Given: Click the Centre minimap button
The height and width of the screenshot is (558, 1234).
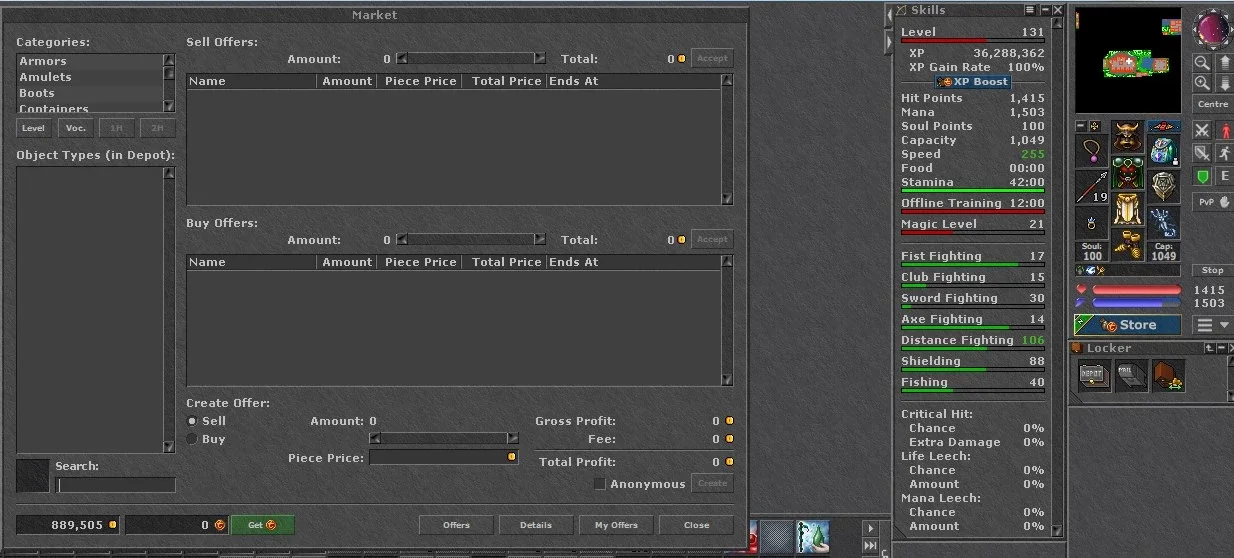Looking at the screenshot, I should click(x=1213, y=104).
